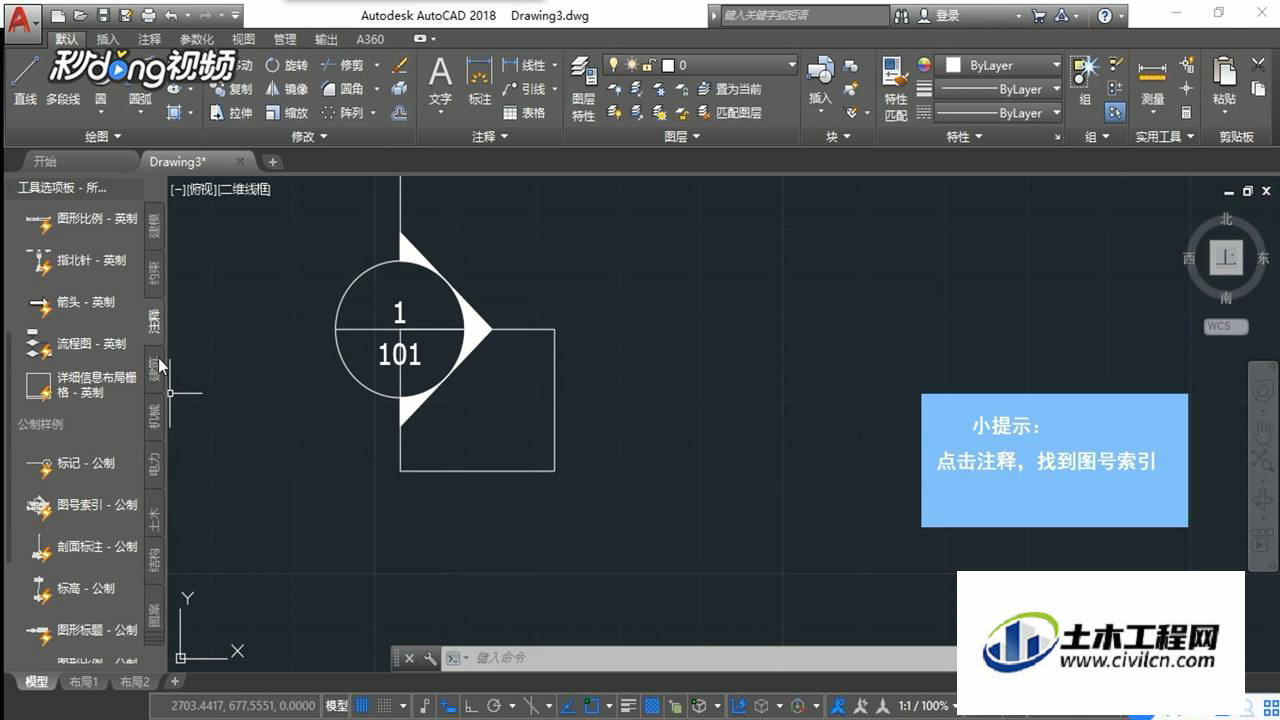The image size is (1280, 720).
Task: Switch to the A360 ribbon tab
Action: [370, 40]
